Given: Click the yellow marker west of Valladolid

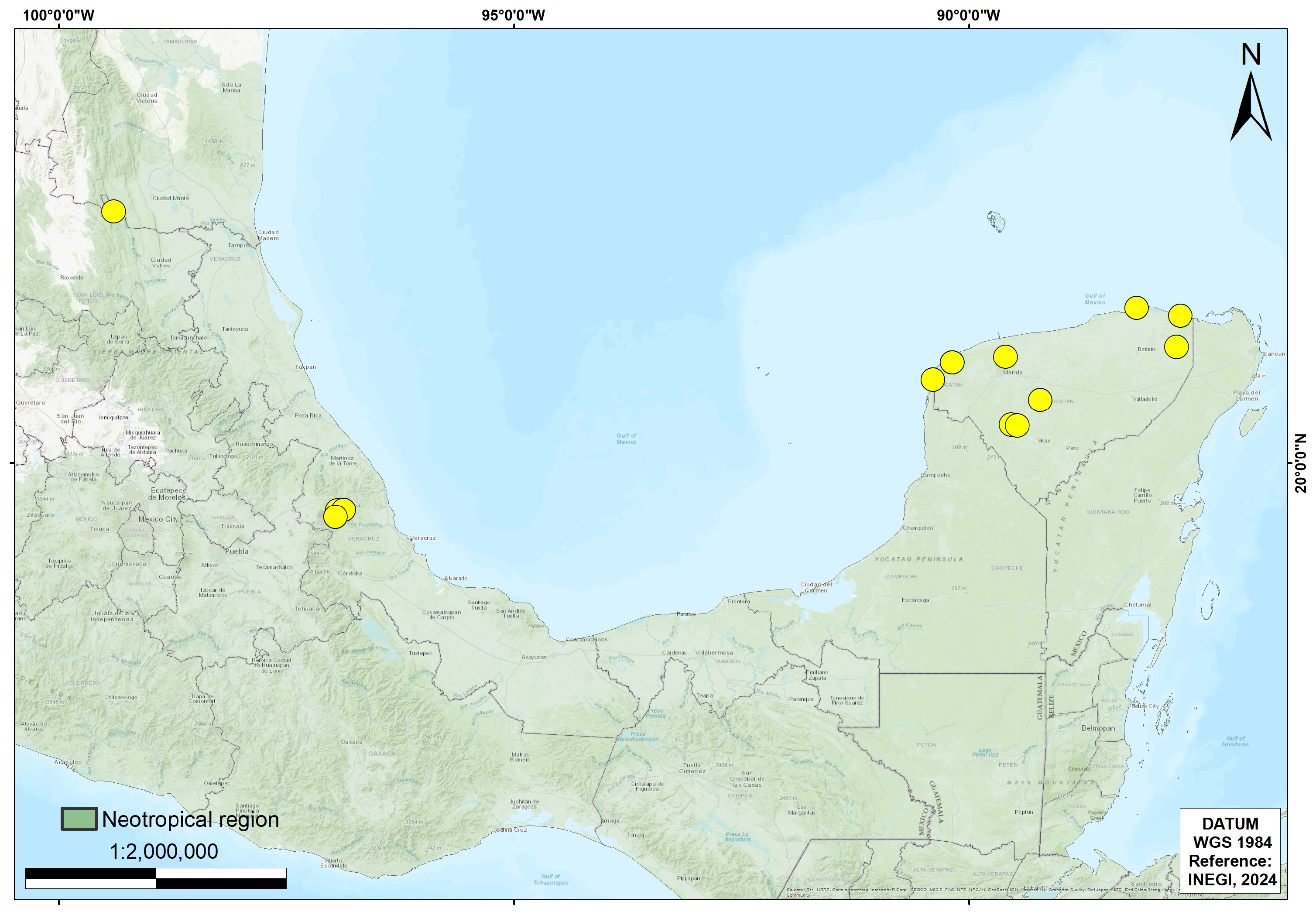Looking at the screenshot, I should [1040, 400].
